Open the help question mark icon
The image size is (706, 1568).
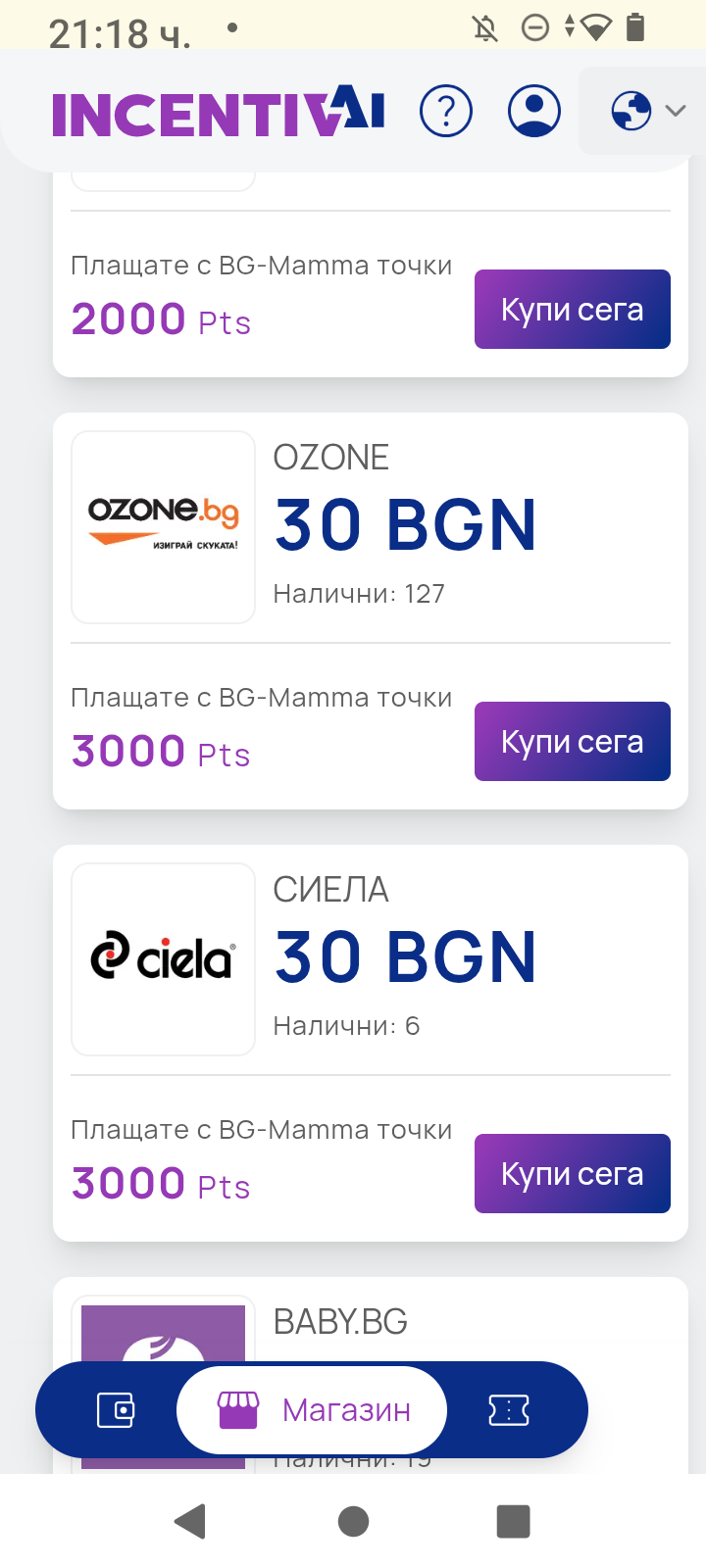coord(446,111)
